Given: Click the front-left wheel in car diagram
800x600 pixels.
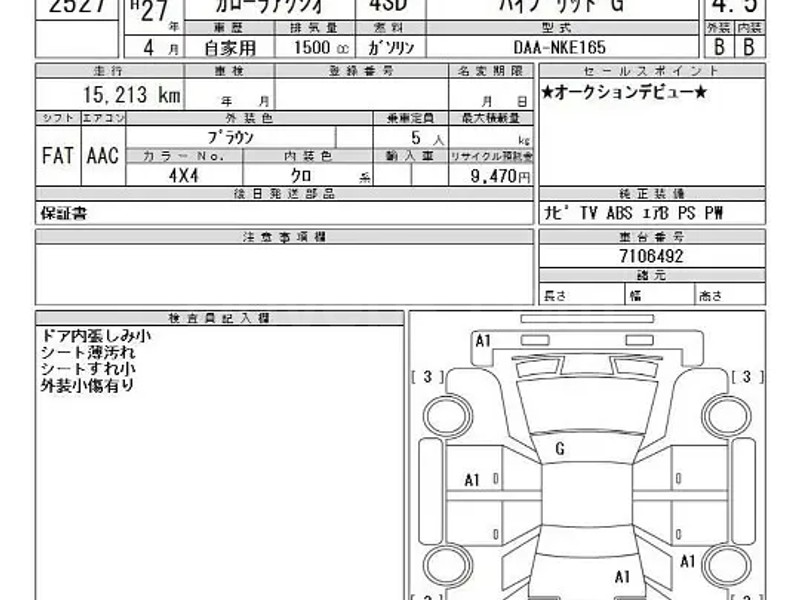Looking at the screenshot, I should (x=443, y=414).
